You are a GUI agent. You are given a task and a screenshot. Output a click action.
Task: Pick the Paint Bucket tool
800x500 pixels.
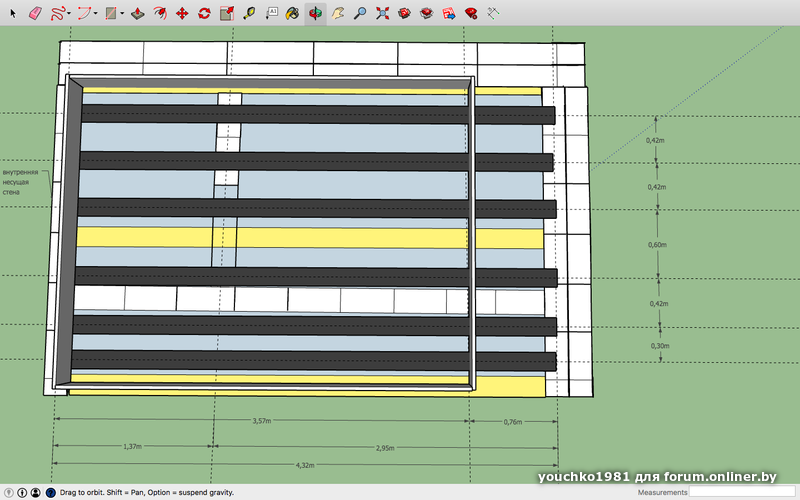292,14
